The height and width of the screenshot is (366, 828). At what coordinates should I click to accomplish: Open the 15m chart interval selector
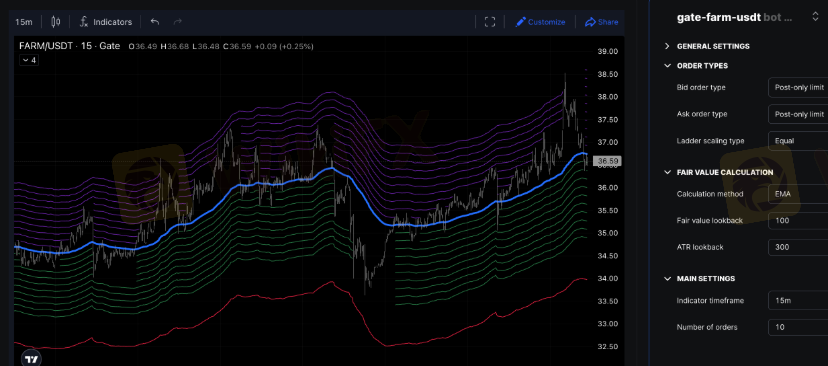24,22
